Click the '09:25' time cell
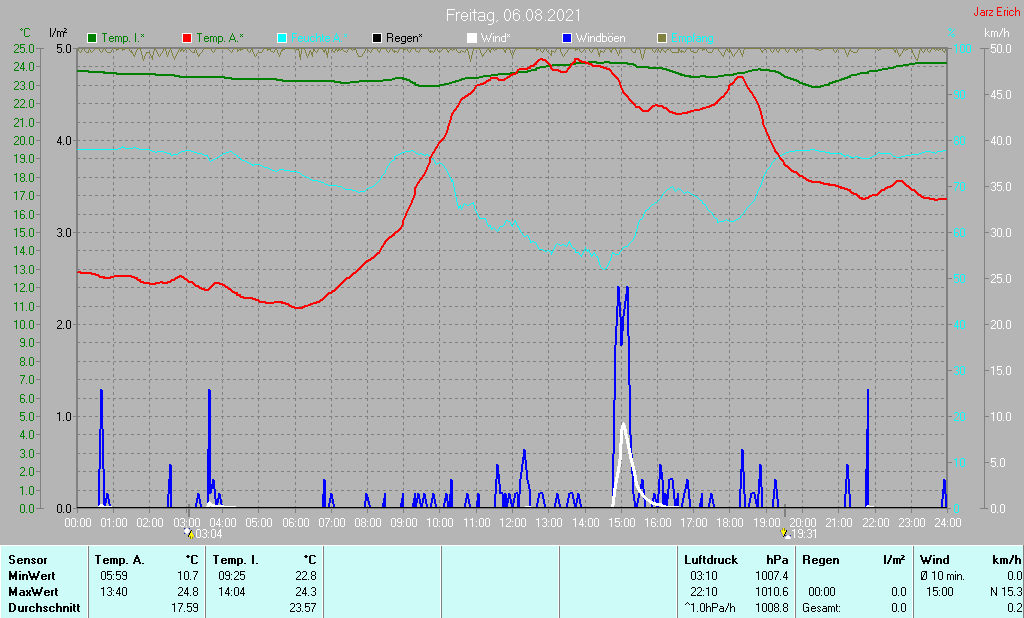Screen dimensions: 1024x618 click(x=232, y=576)
